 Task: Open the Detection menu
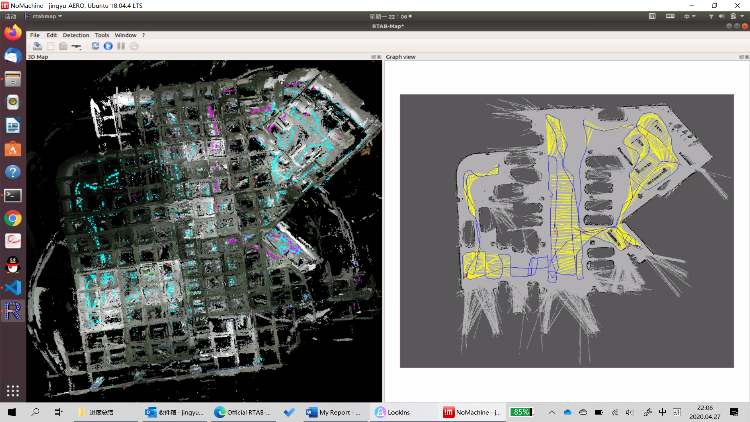pos(76,35)
